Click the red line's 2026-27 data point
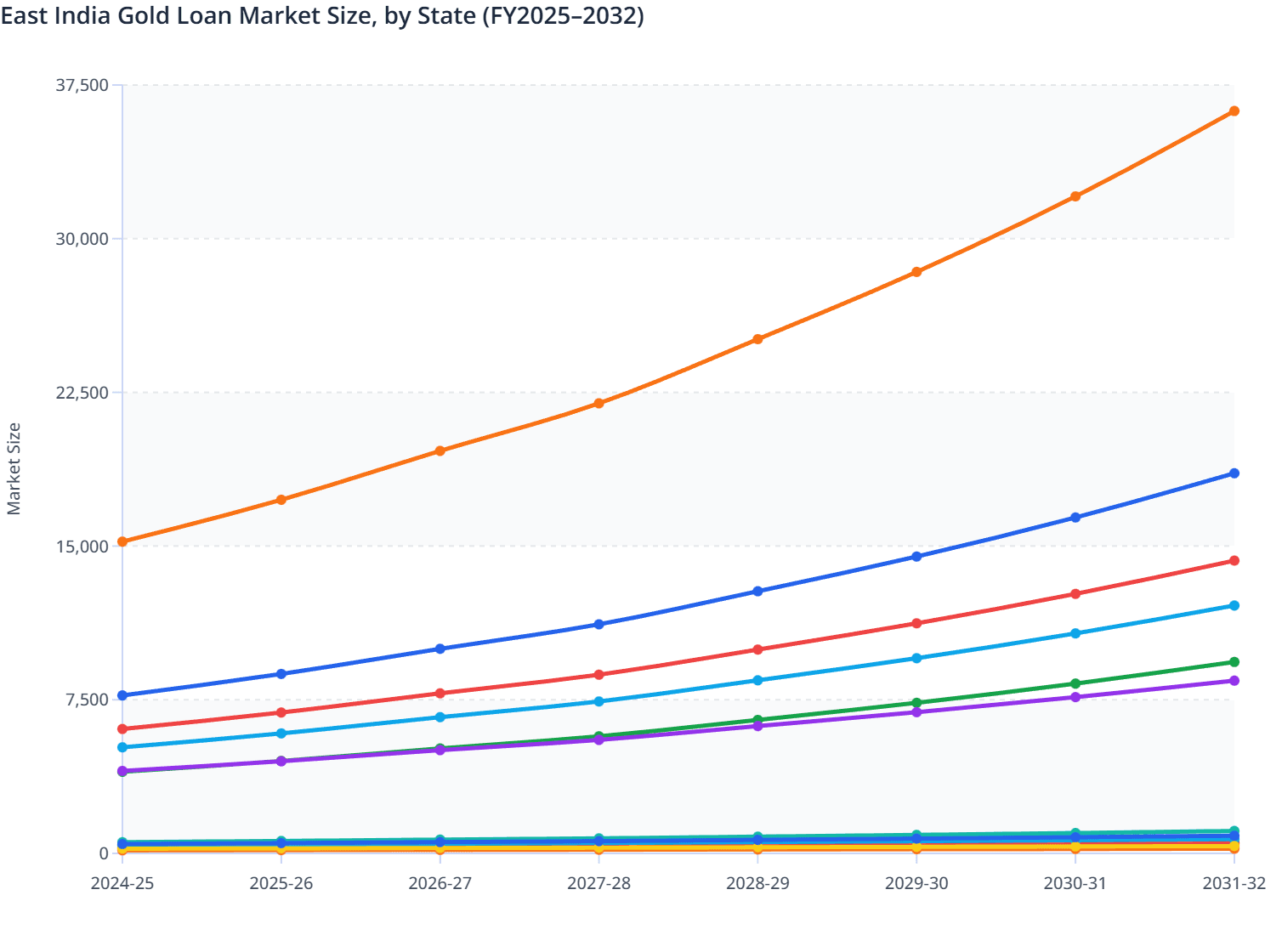The width and height of the screenshot is (1282, 952). pyautogui.click(x=440, y=692)
